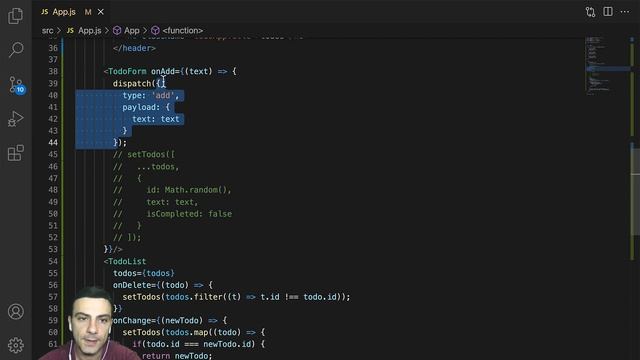Image resolution: width=640 pixels, height=360 pixels.
Task: Click the Open Changes compare icon
Action: click(x=590, y=12)
